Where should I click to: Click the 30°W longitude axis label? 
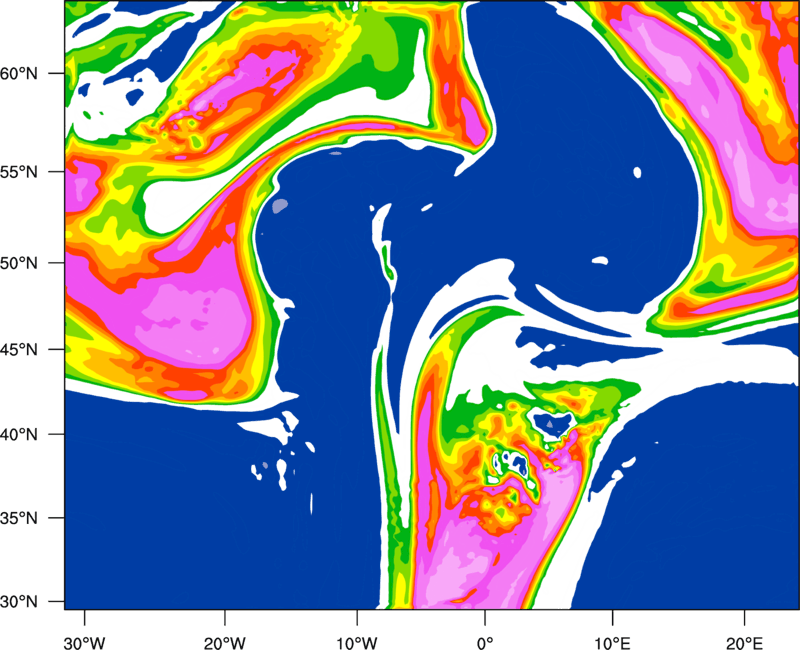[x=85, y=643]
